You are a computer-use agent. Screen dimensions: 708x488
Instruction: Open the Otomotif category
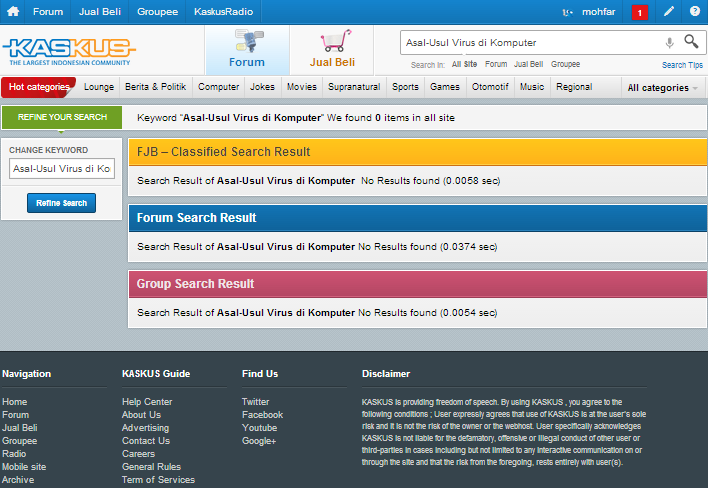point(490,87)
